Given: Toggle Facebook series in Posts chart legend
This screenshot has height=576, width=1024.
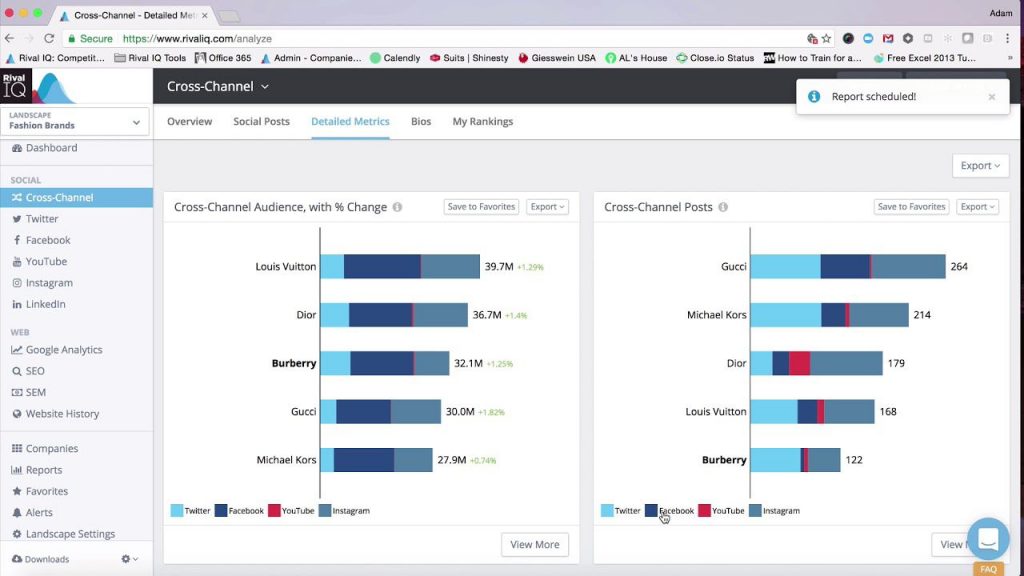Looking at the screenshot, I should tap(670, 511).
